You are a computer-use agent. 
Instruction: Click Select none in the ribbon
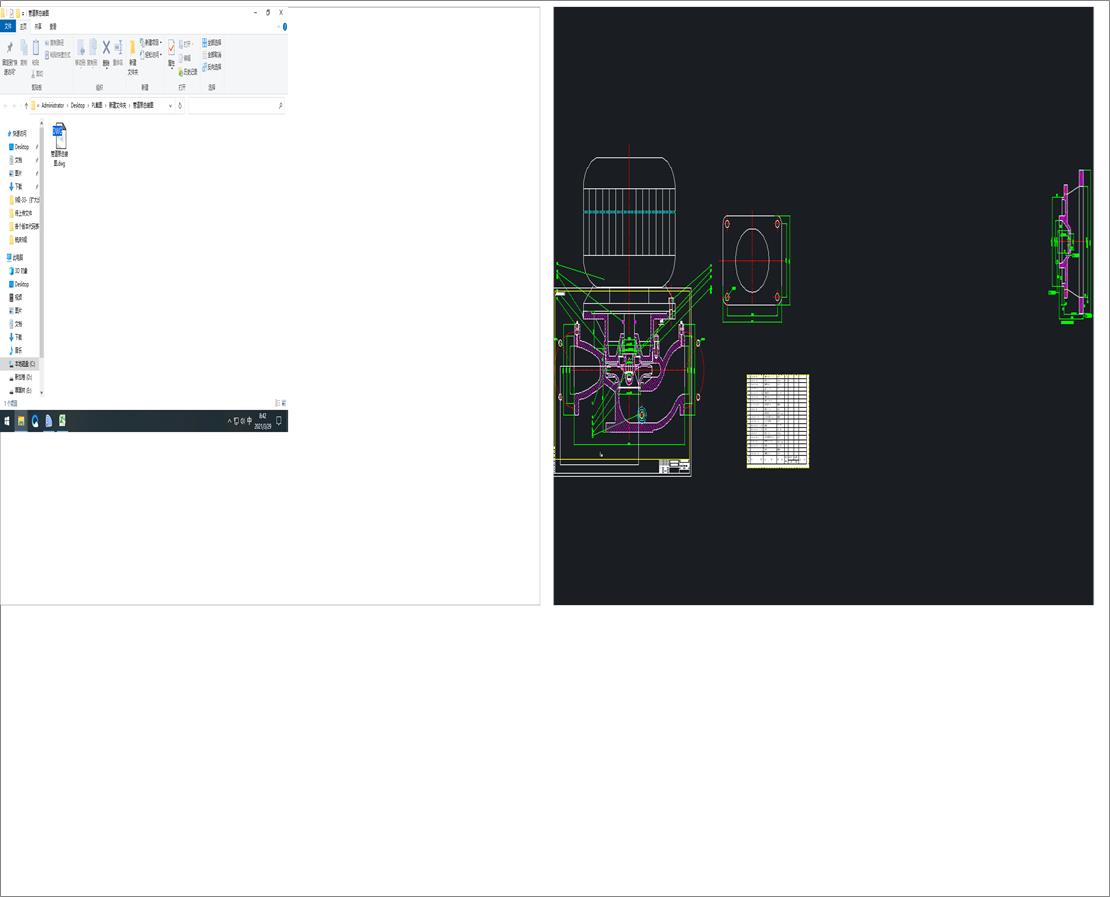pos(212,55)
